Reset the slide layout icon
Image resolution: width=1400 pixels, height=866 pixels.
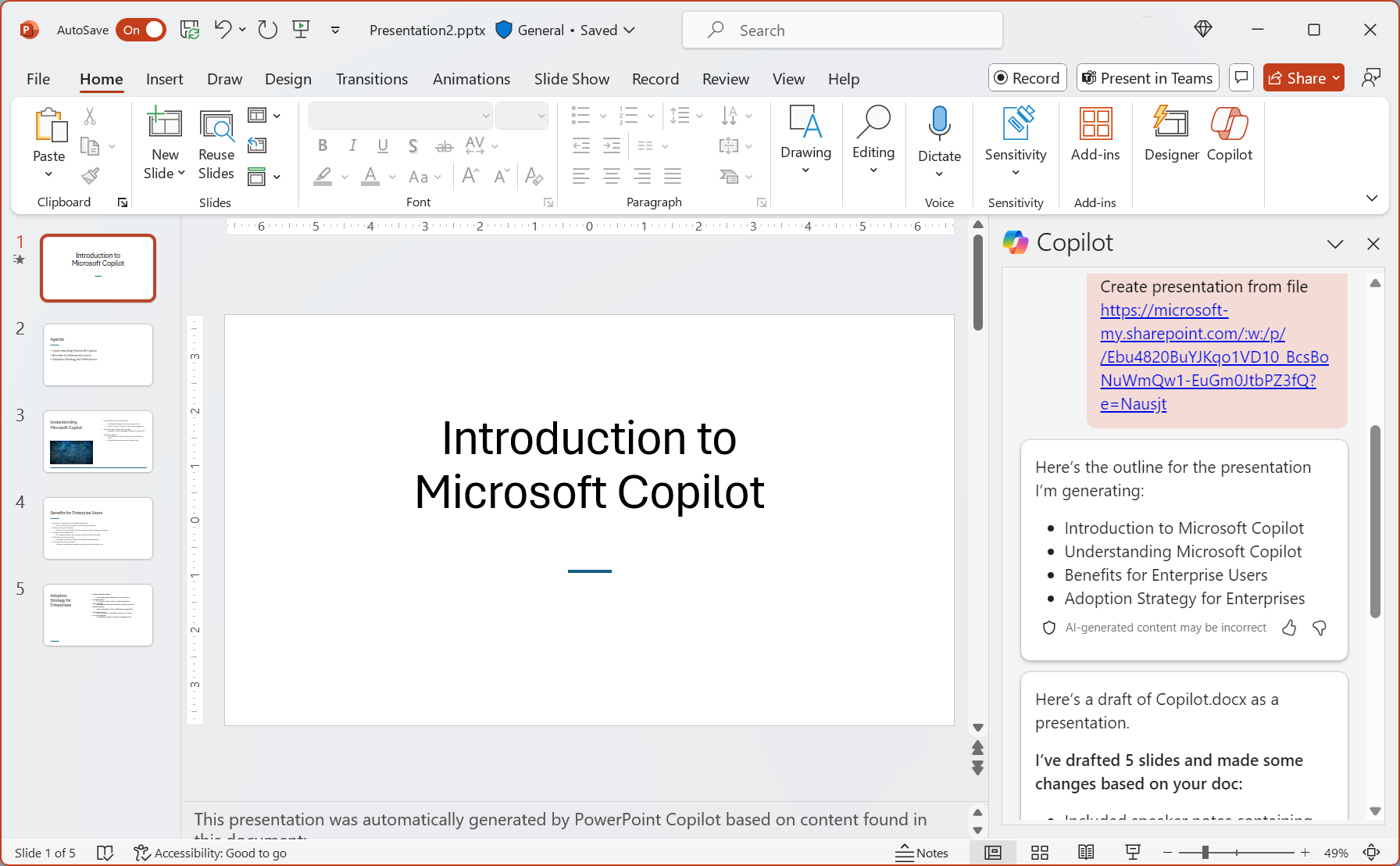pos(256,145)
